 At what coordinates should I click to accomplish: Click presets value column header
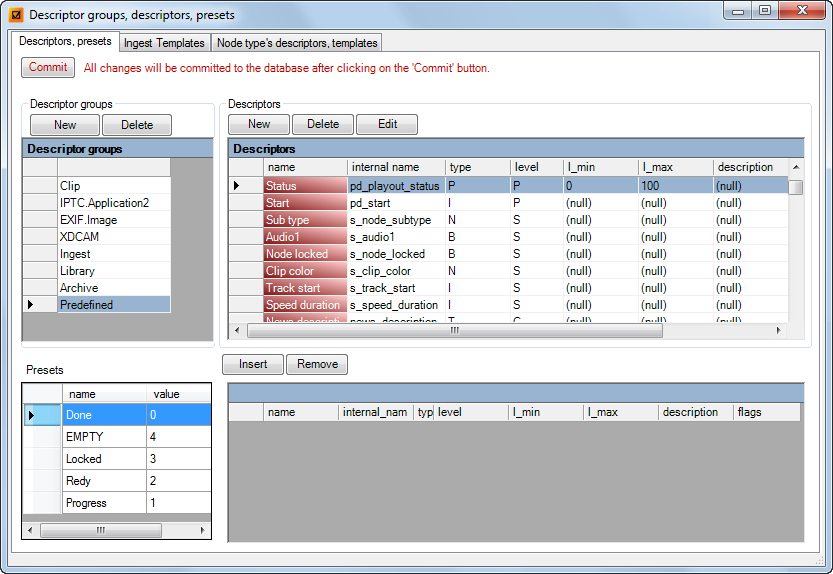pos(178,394)
